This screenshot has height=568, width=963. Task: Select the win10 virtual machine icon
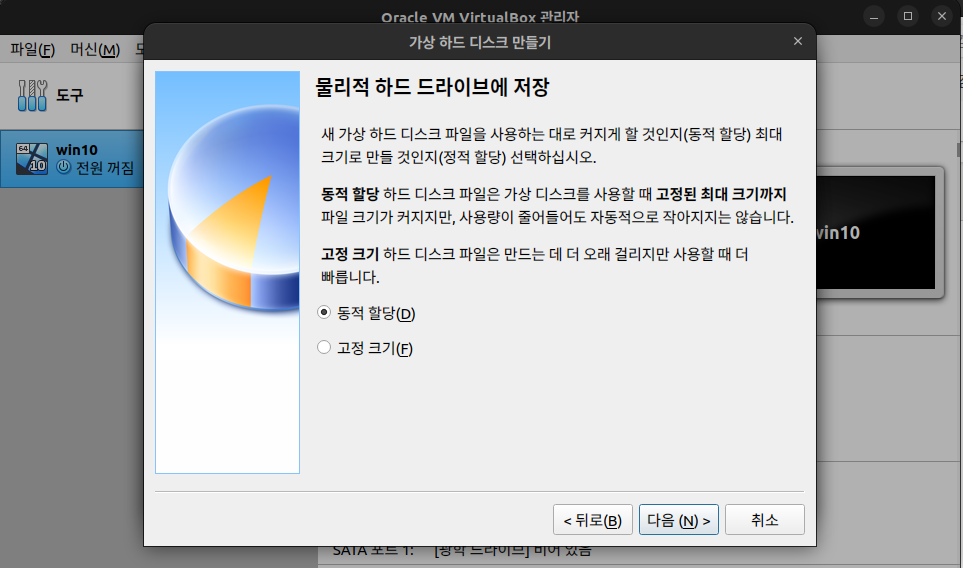(32, 158)
